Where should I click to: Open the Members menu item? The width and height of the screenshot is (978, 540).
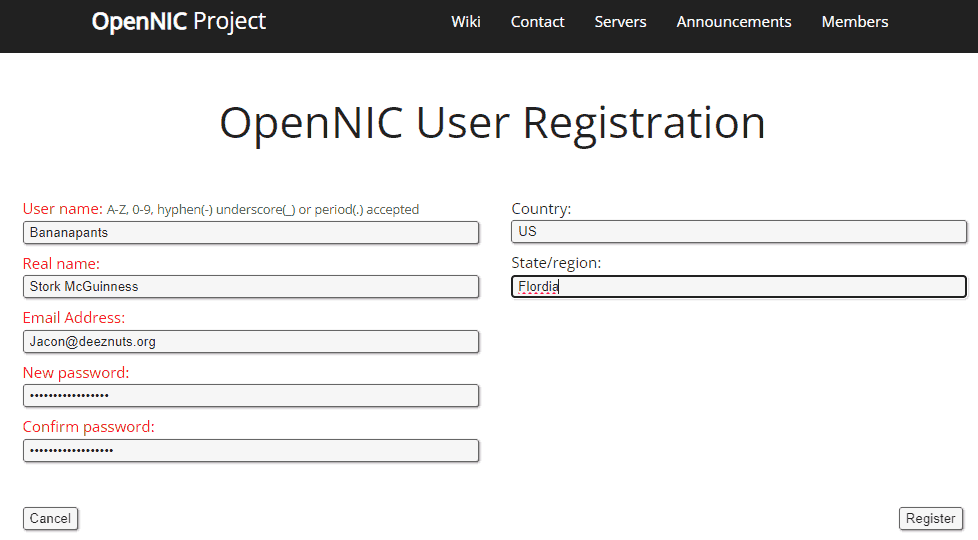(855, 22)
